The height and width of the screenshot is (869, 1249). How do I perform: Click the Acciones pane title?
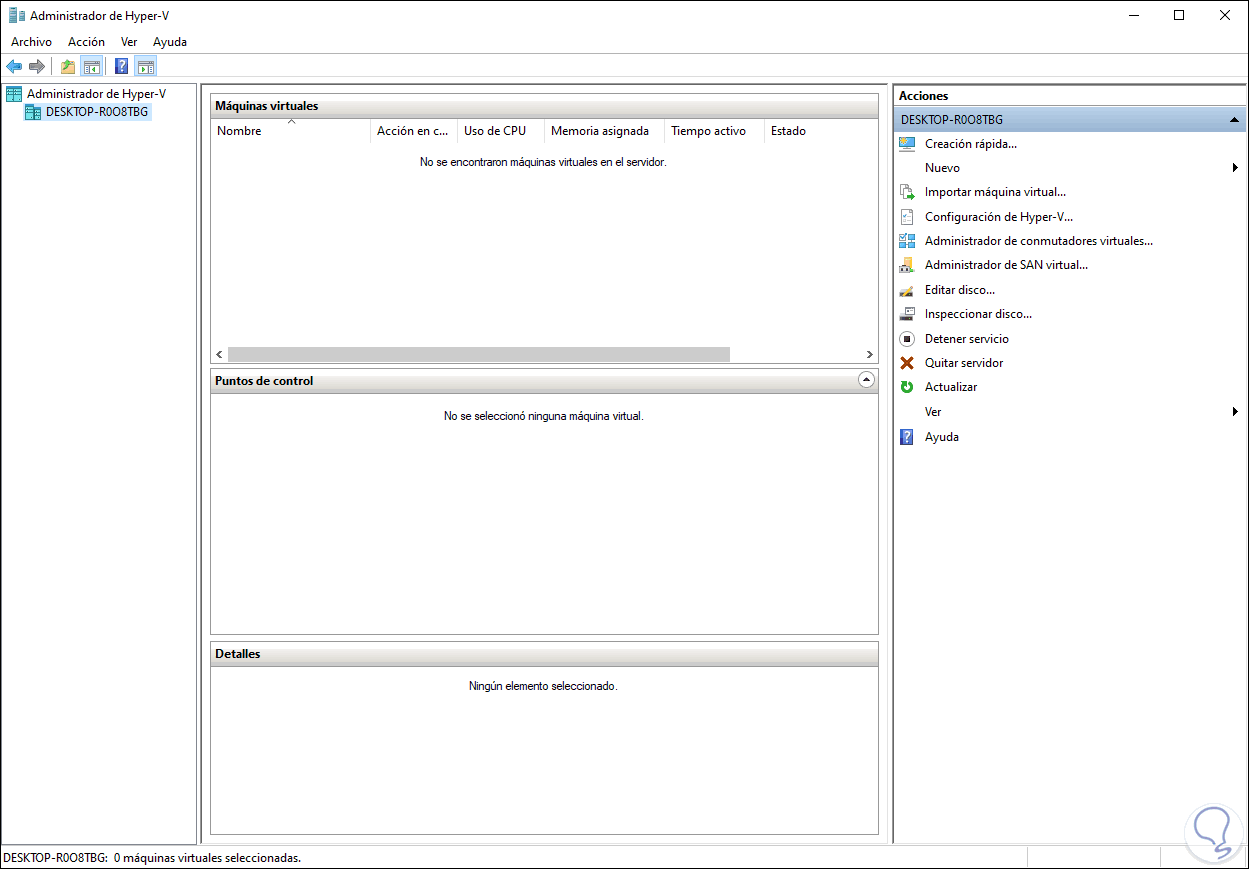pos(923,96)
